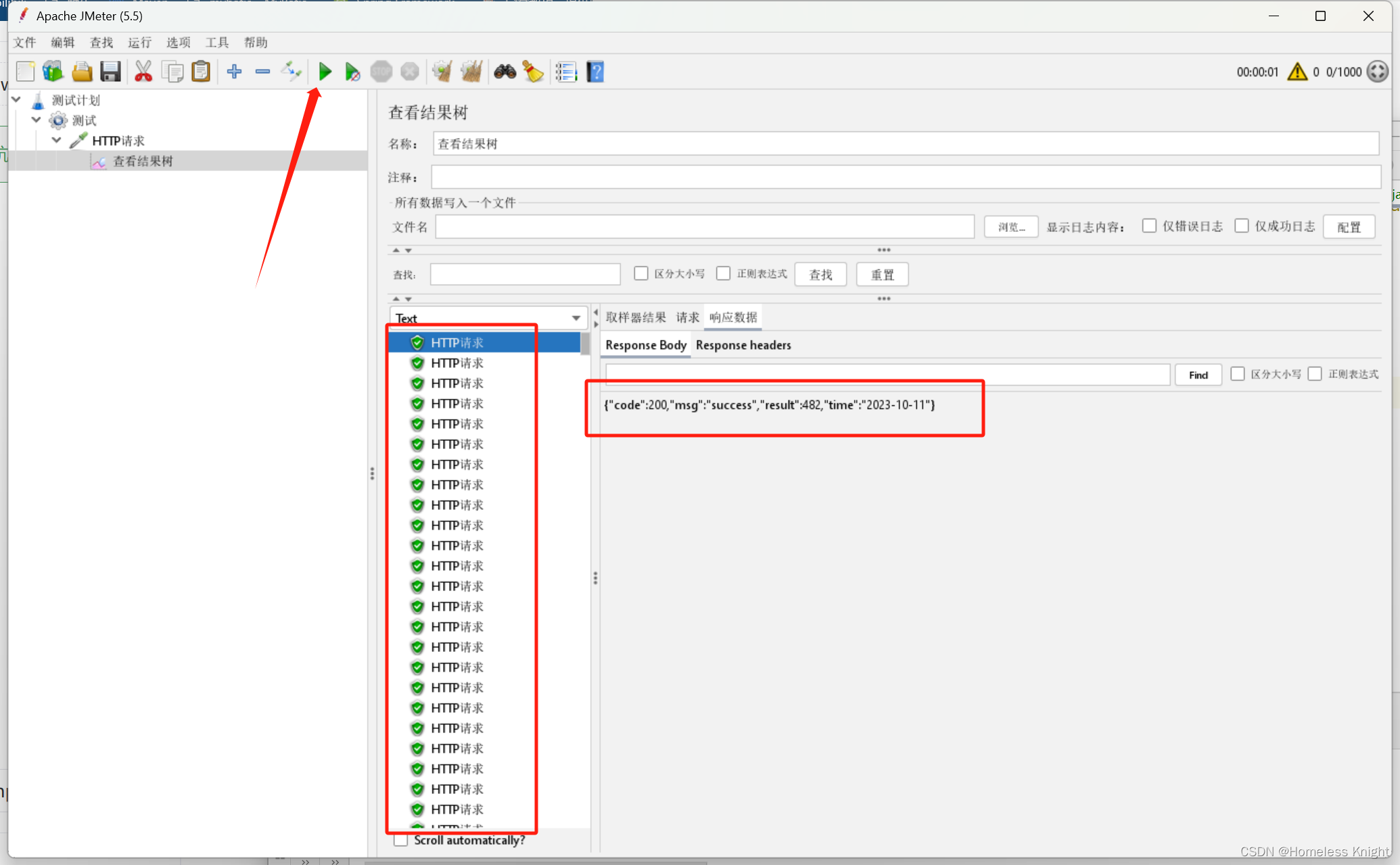Click the Stop test icon
This screenshot has height=865, width=1400.
click(381, 72)
